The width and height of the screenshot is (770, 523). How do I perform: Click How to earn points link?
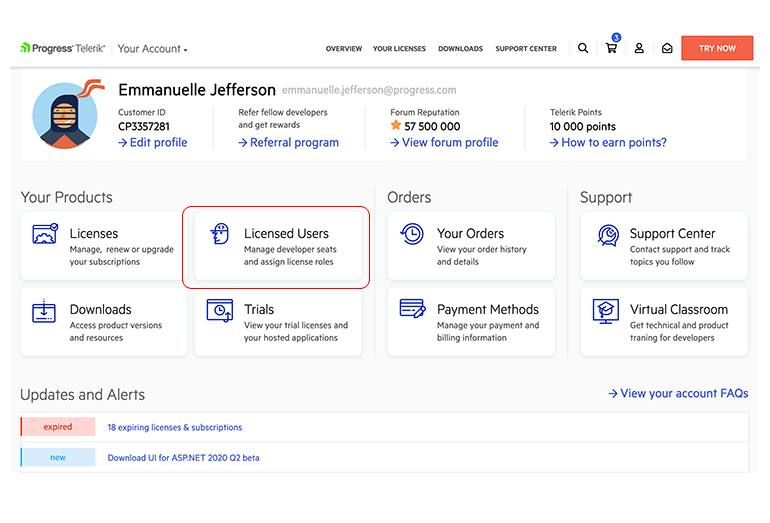[608, 142]
